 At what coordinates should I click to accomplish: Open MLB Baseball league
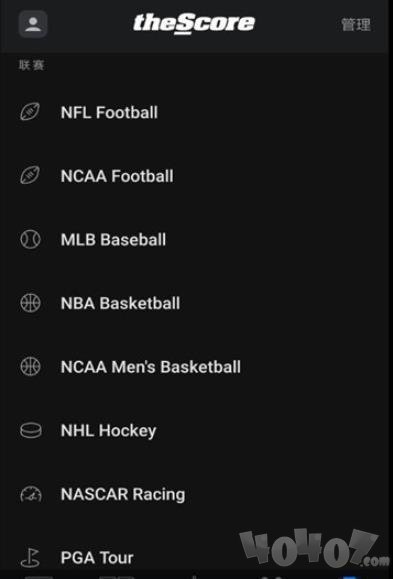point(113,240)
